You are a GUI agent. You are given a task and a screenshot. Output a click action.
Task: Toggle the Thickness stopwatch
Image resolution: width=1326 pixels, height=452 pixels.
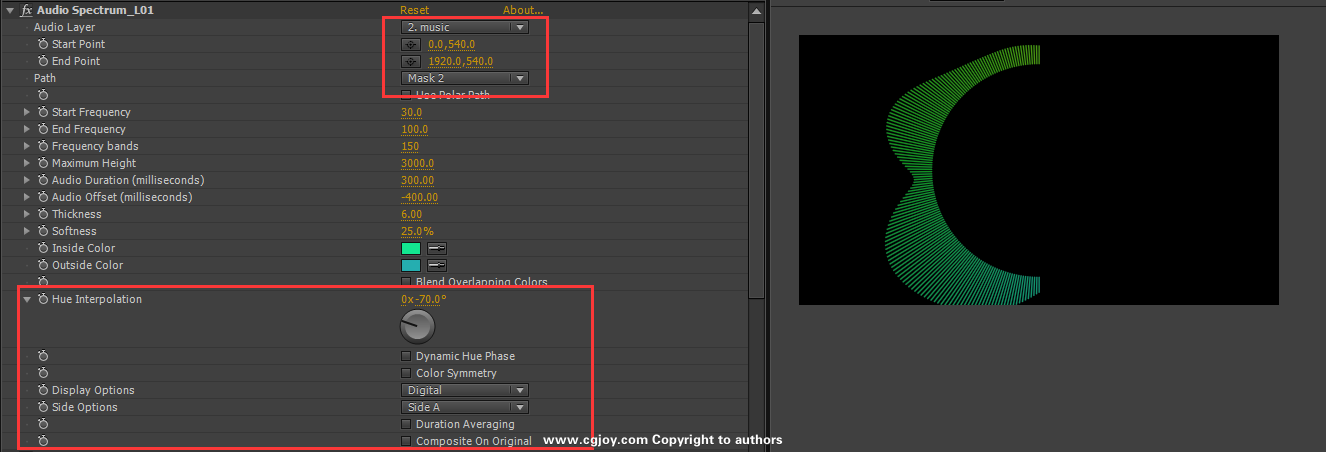pyautogui.click(x=43, y=214)
